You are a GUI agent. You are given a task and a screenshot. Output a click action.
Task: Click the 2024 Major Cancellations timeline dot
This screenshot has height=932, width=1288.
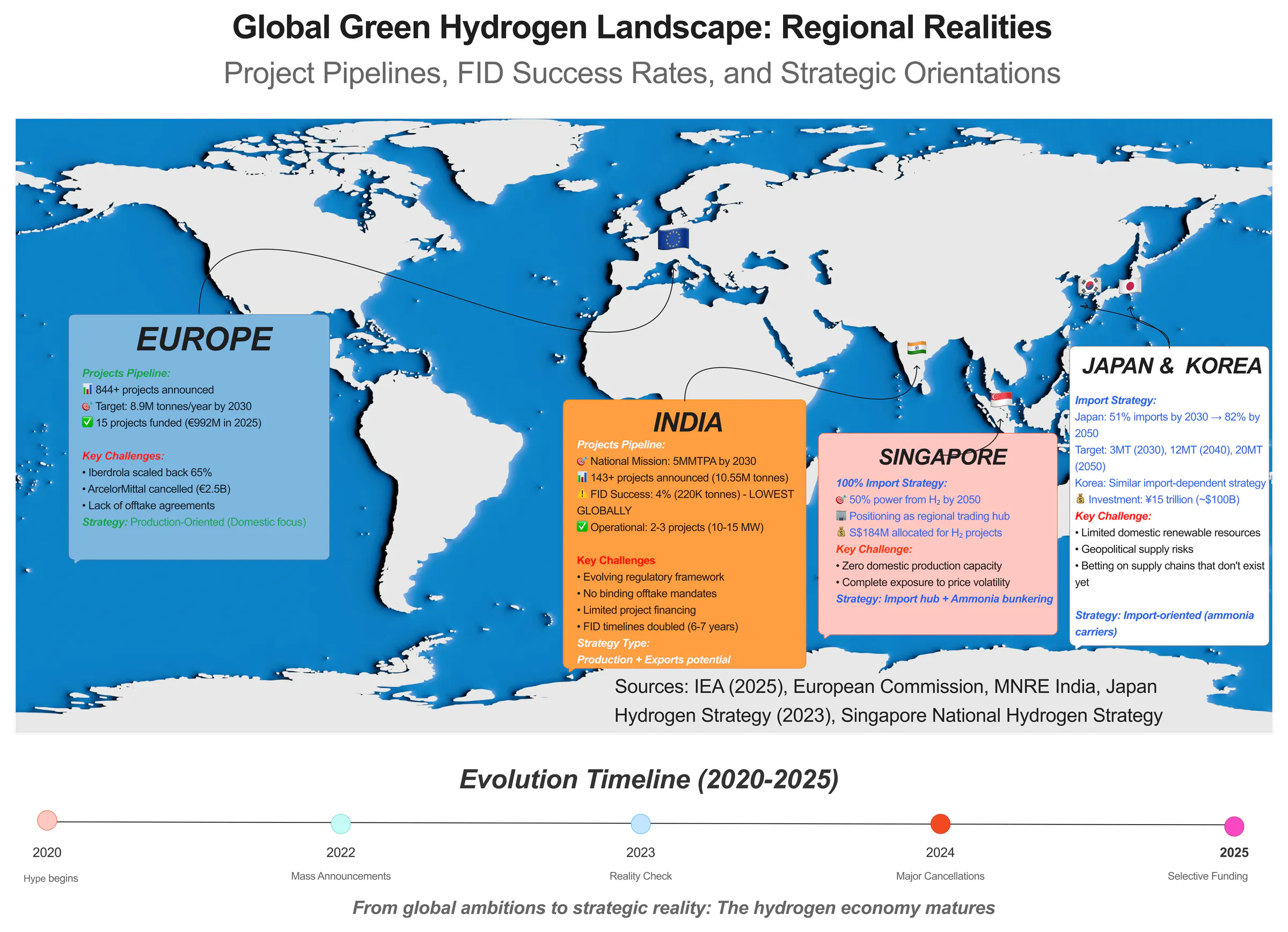pyautogui.click(x=940, y=824)
